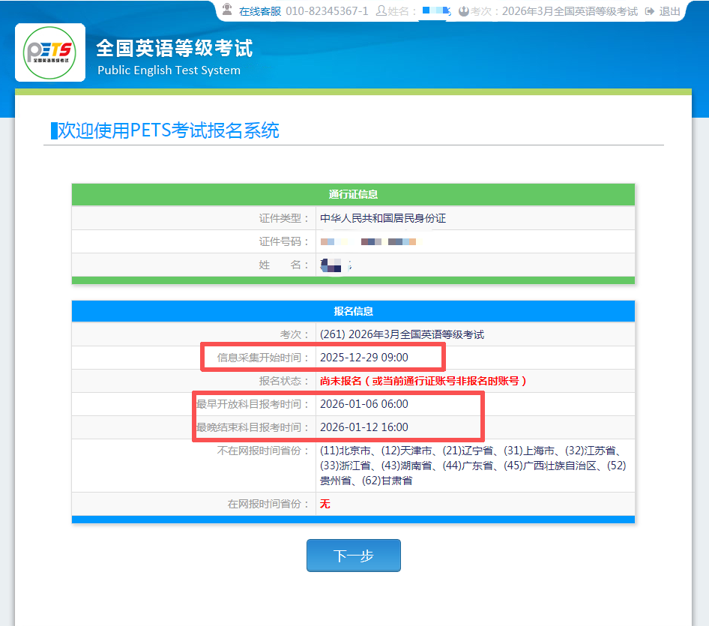Open the 在线客服 link

coord(260,11)
